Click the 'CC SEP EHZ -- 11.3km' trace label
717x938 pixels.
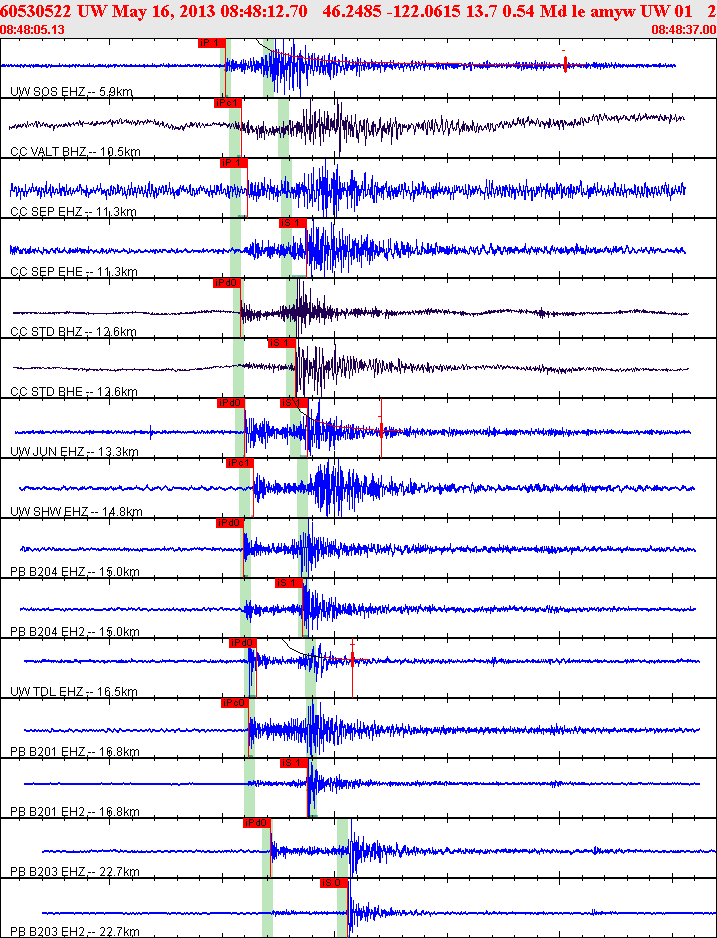click(74, 212)
